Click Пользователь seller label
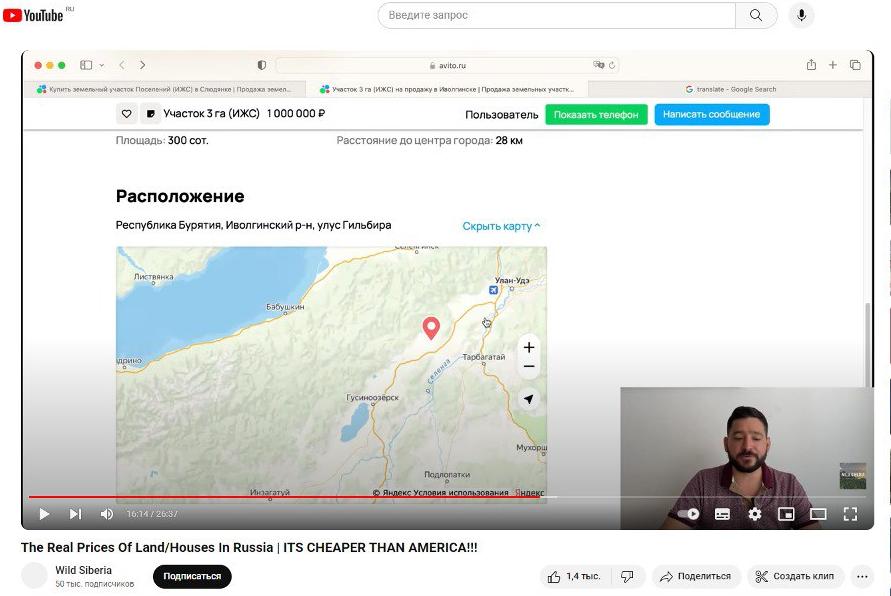Viewport: 891px width, 596px height. click(502, 115)
